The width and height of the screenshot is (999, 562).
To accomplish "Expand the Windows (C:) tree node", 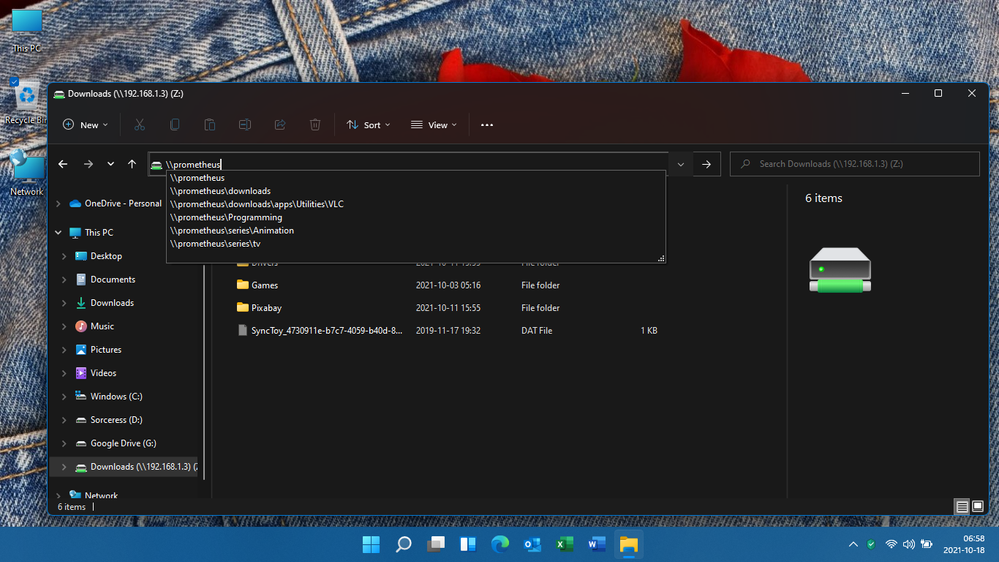I will 64,396.
